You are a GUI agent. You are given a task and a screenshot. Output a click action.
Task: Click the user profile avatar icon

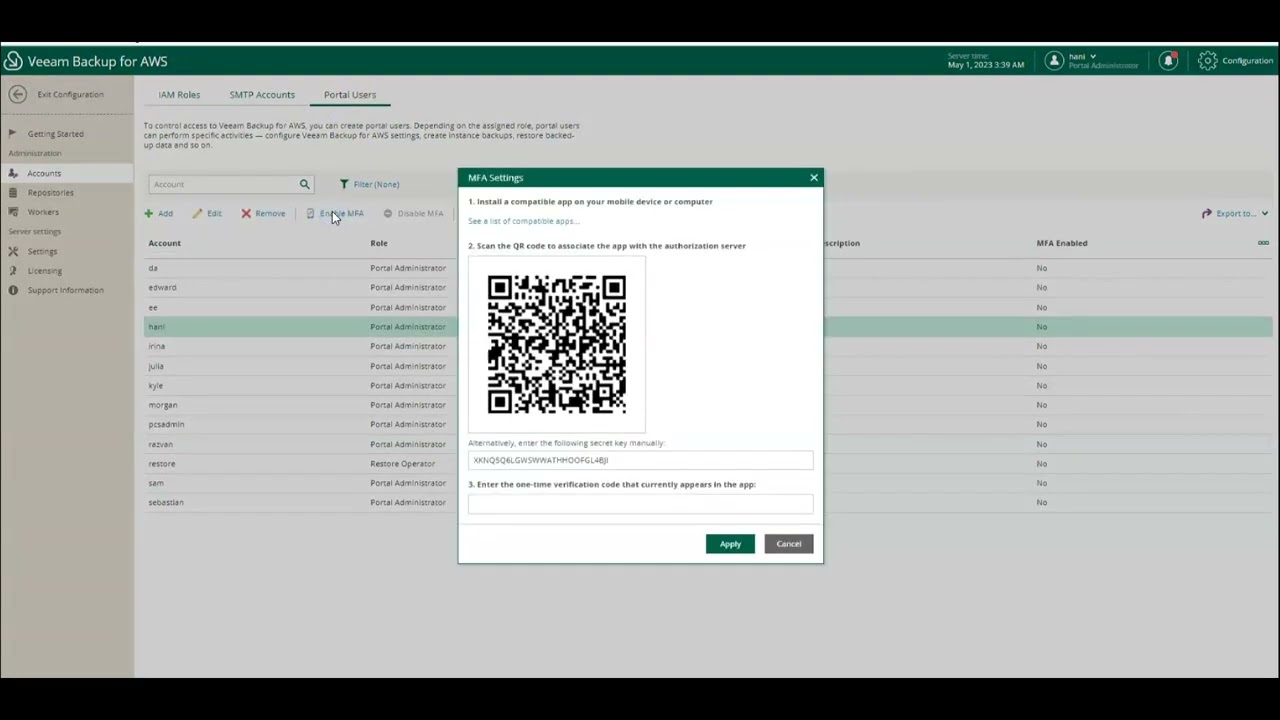1054,61
